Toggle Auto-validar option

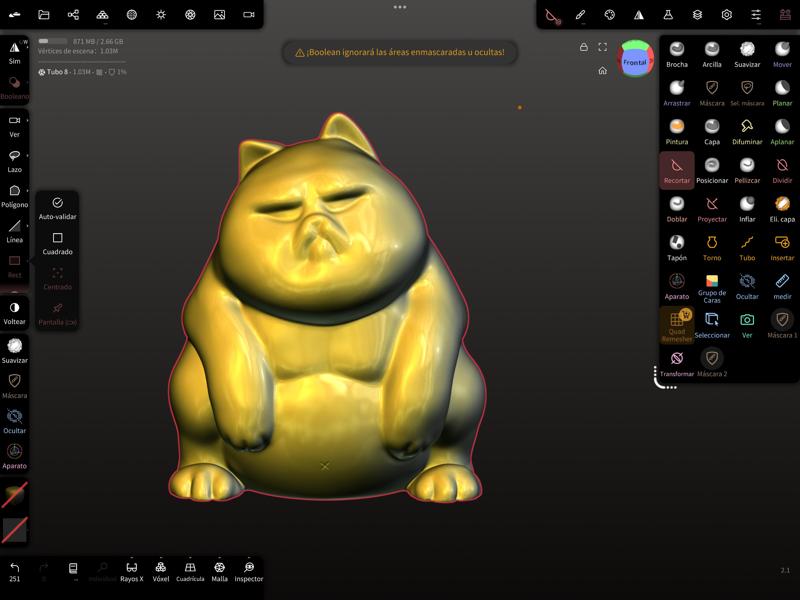click(x=57, y=208)
